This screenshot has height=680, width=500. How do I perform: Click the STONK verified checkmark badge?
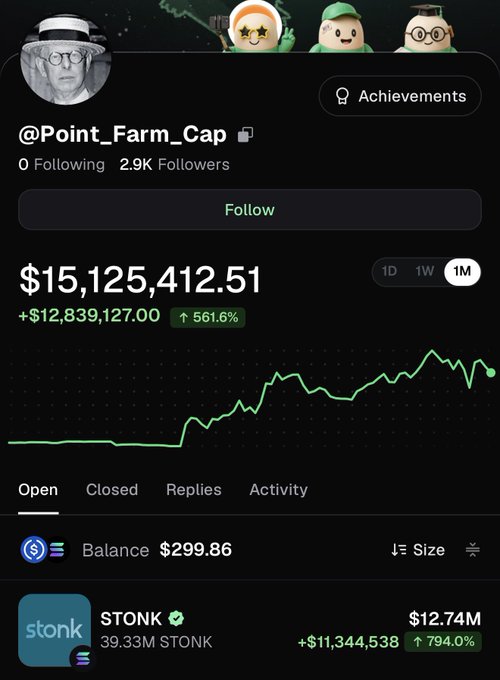point(176,618)
